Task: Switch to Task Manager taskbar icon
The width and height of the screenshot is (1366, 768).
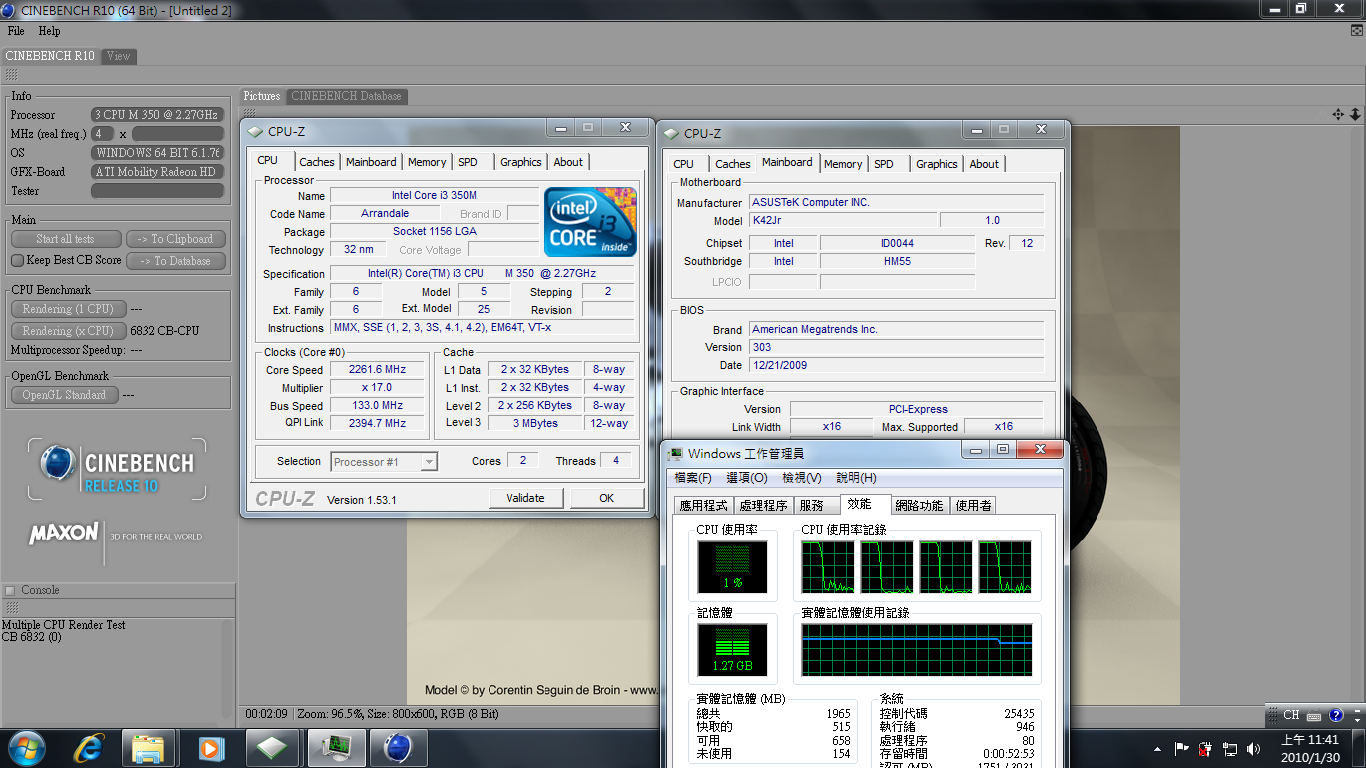Action: [x=336, y=748]
